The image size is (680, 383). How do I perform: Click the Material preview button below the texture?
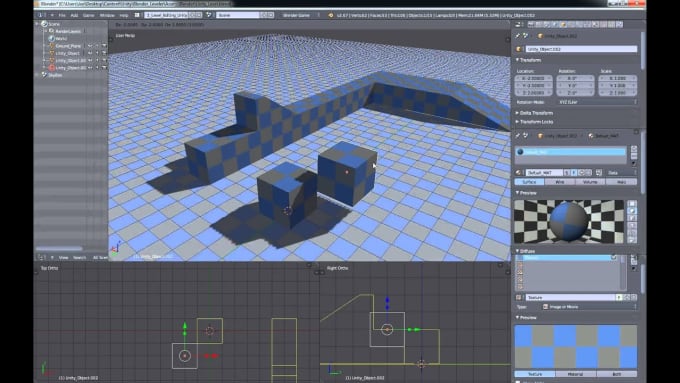click(x=575, y=374)
